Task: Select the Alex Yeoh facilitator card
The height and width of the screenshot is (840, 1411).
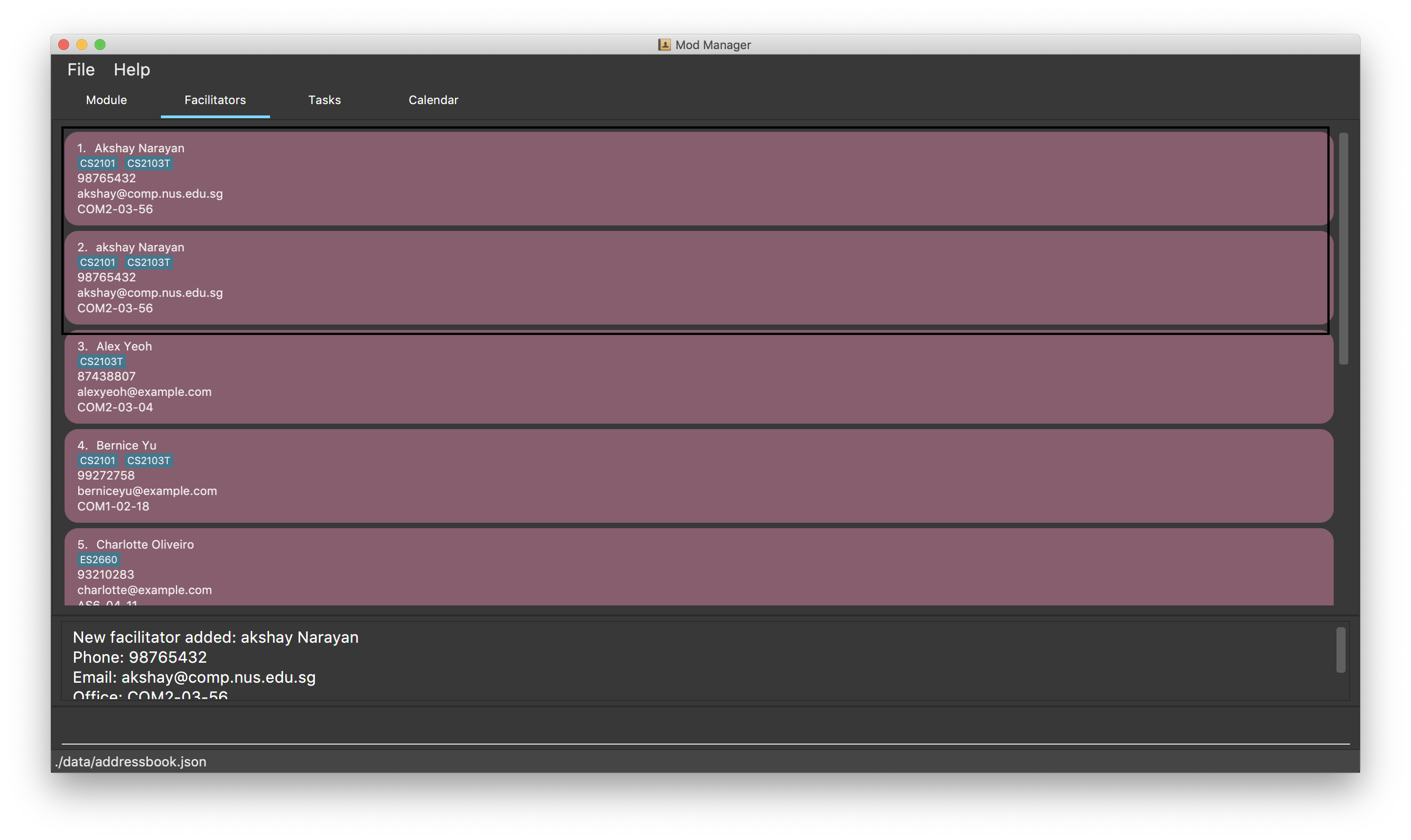Action: (698, 377)
